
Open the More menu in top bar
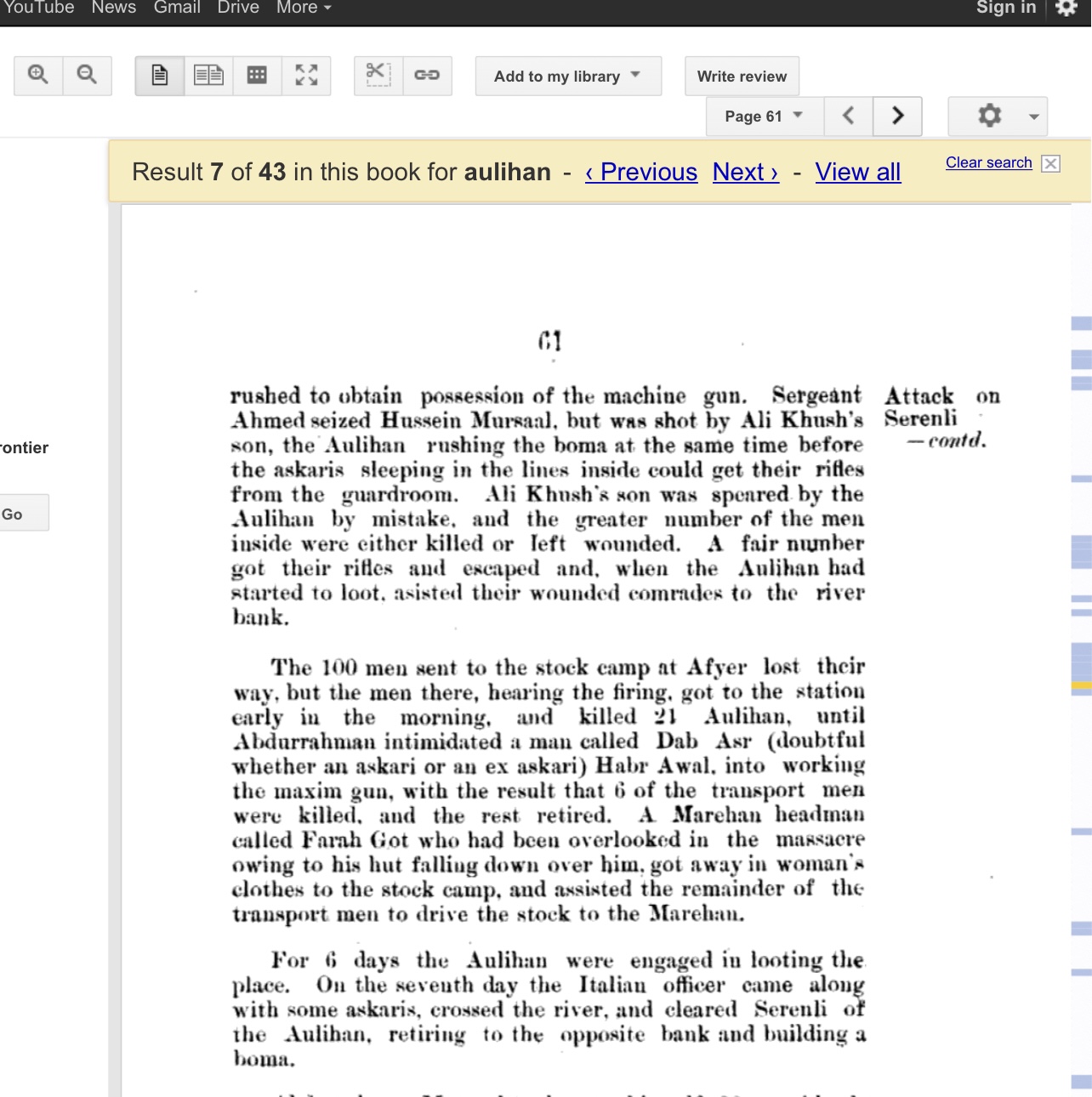pyautogui.click(x=304, y=8)
